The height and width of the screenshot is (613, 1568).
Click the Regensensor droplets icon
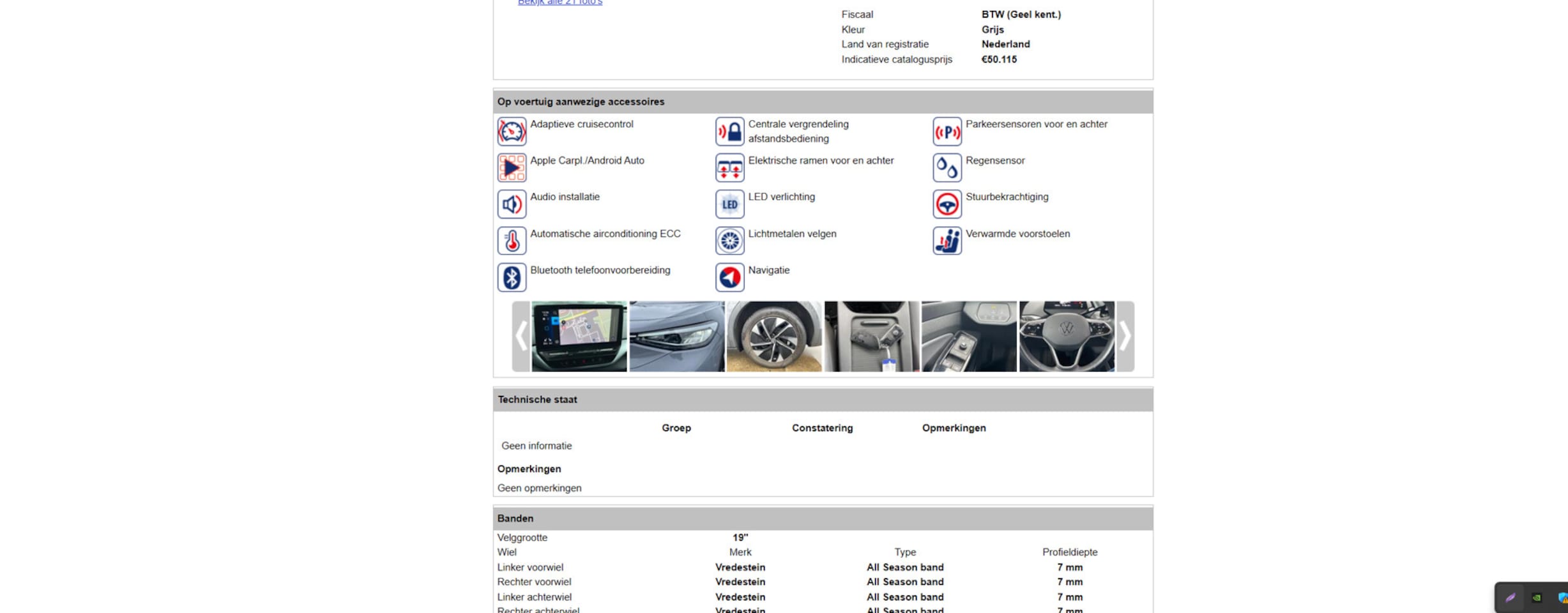click(947, 168)
